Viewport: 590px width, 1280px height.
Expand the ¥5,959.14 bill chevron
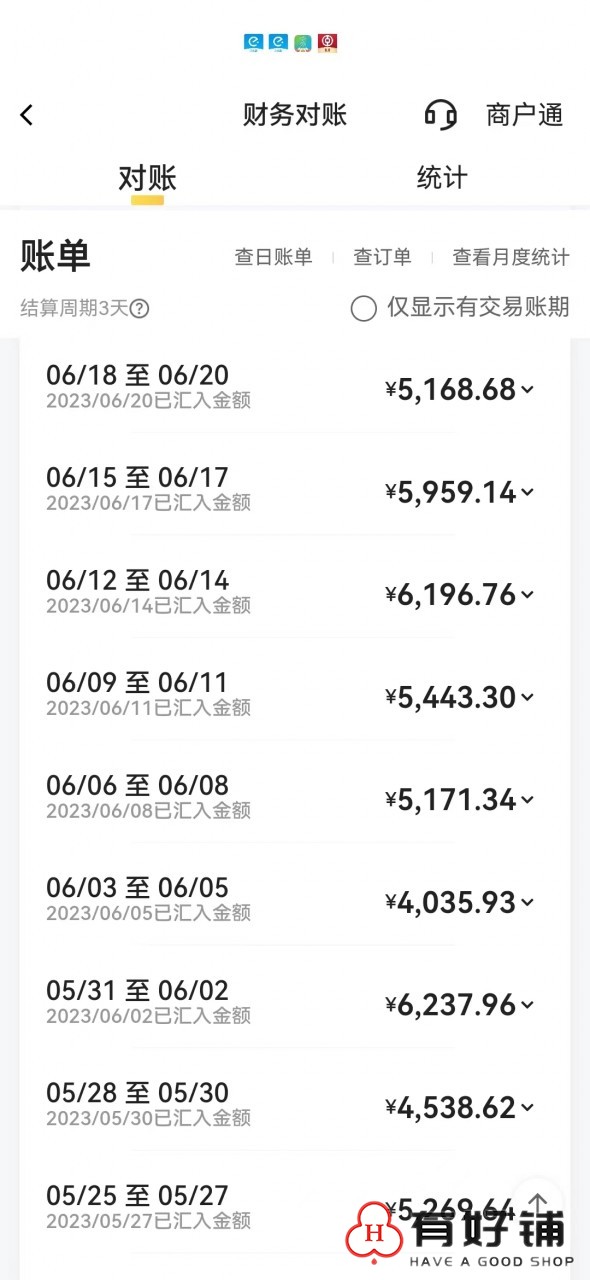[528, 492]
